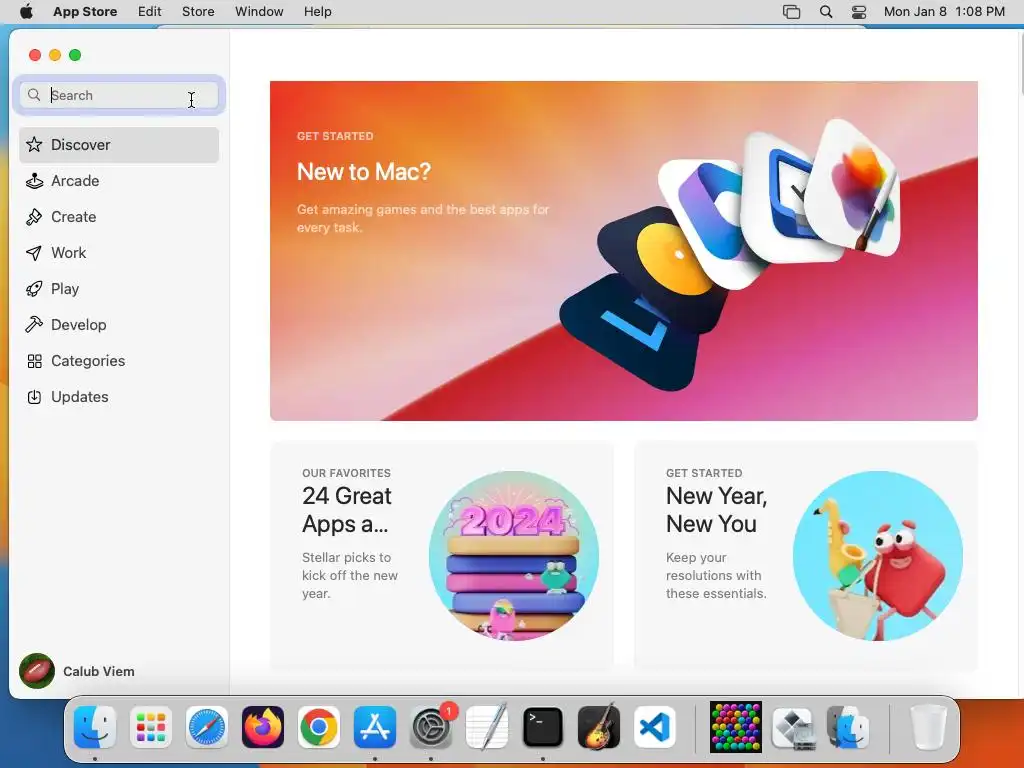Click the football account avatar
This screenshot has width=1024, height=768.
click(37, 671)
